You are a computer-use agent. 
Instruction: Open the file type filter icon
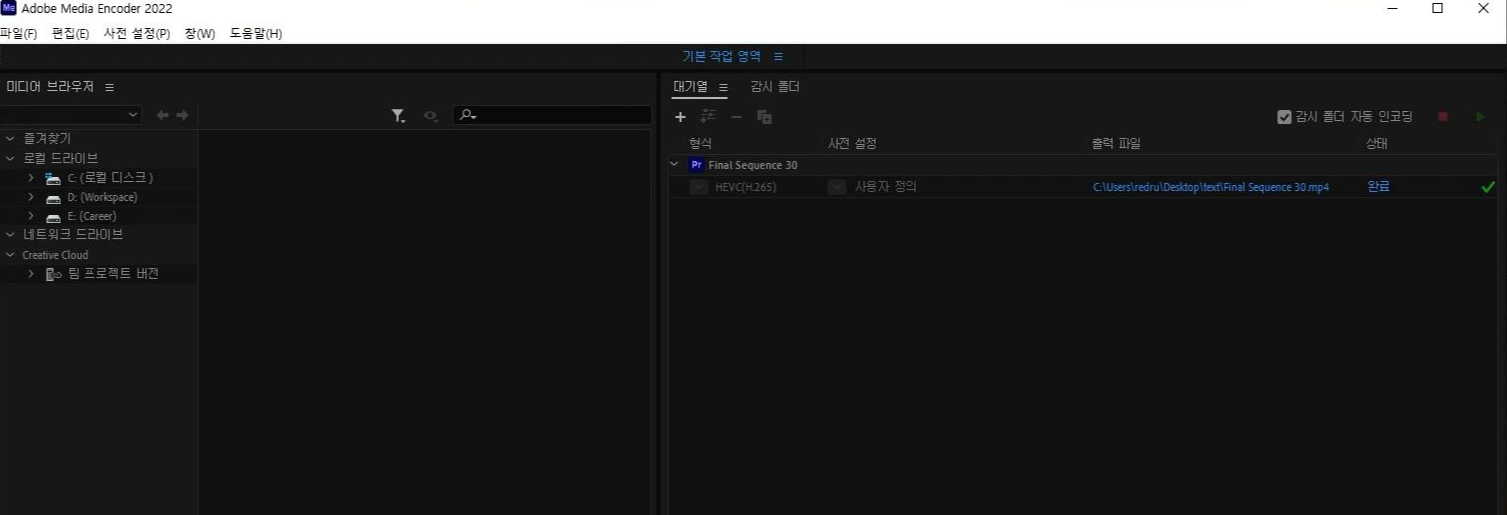pyautogui.click(x=399, y=117)
